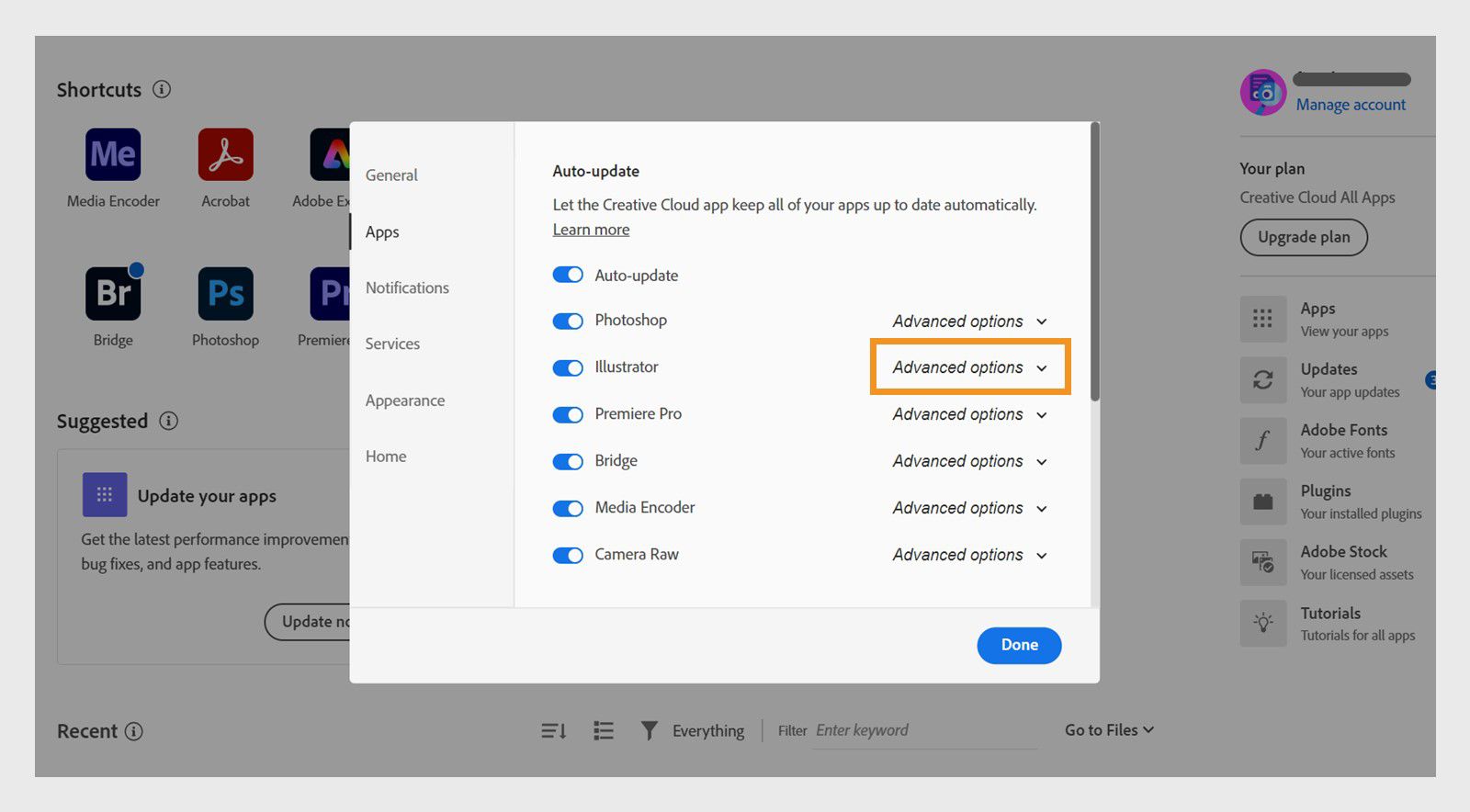1470x812 pixels.
Task: Click filter funnel icon
Action: tap(649, 731)
